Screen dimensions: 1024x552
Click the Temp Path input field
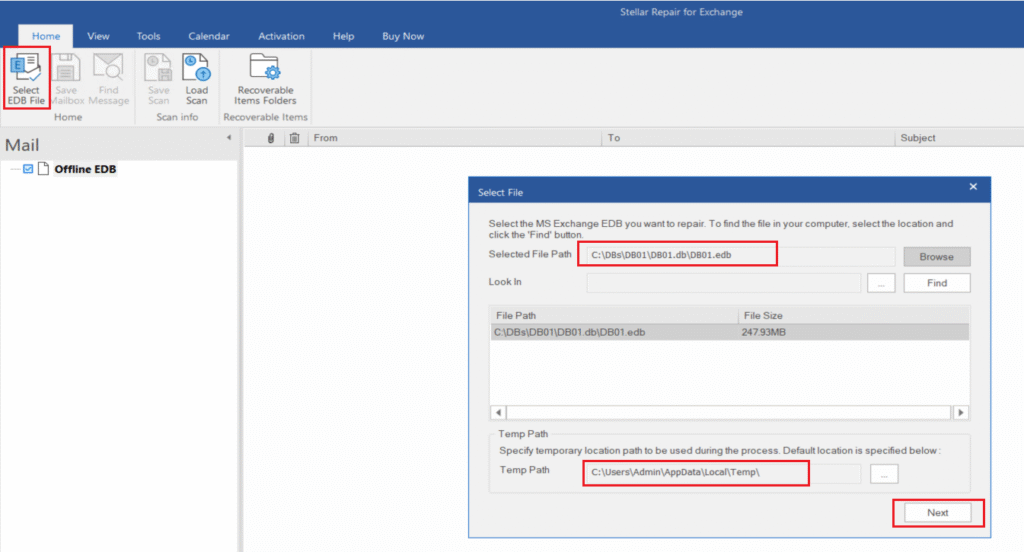pos(723,473)
